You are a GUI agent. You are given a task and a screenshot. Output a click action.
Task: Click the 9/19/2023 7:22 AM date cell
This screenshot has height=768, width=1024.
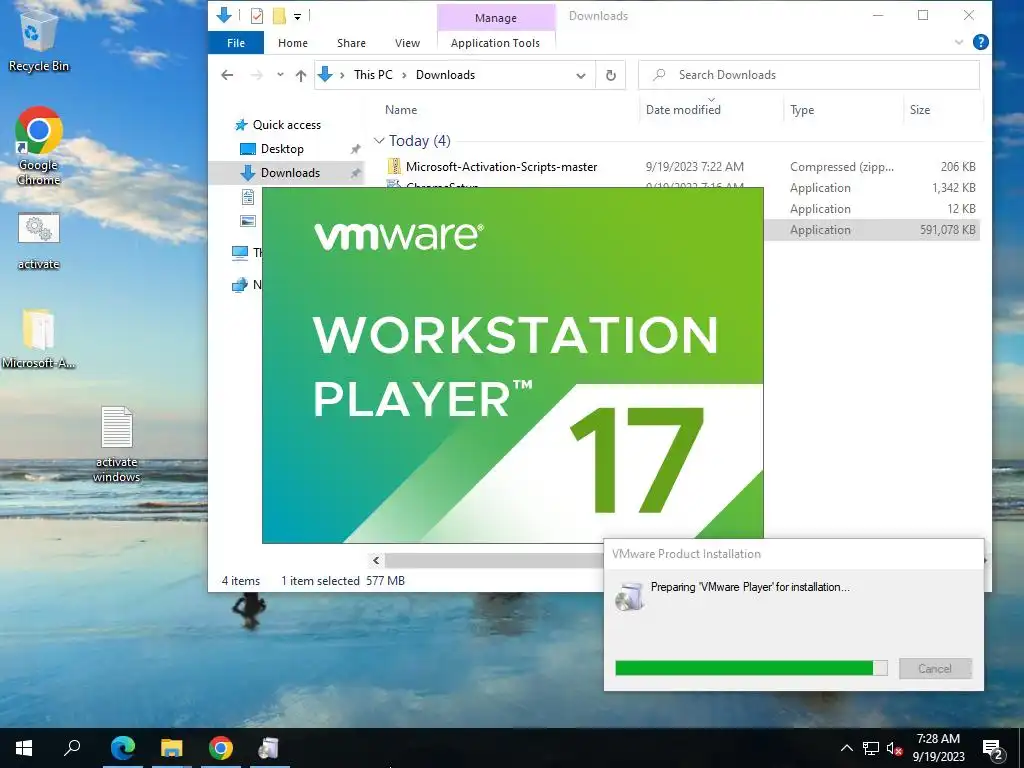tap(695, 167)
